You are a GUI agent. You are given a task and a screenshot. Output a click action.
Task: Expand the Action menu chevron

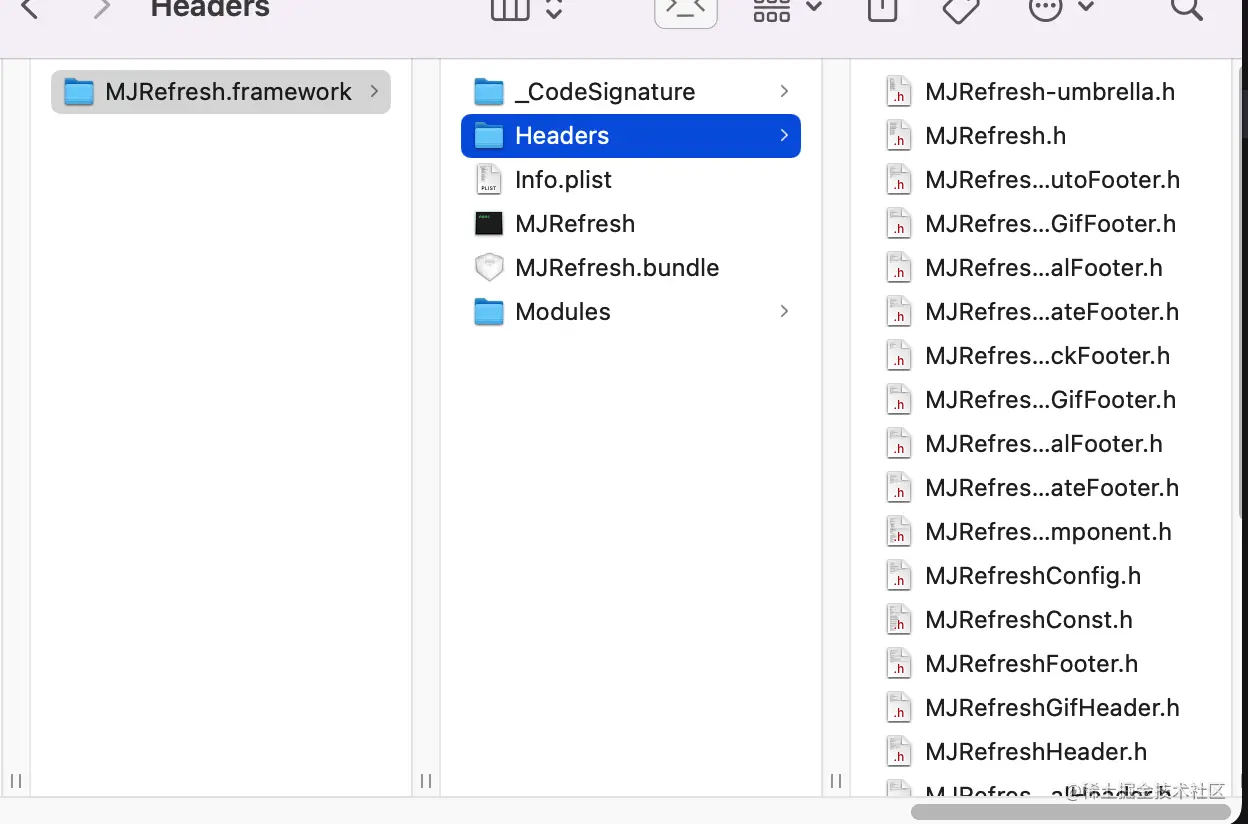point(1087,7)
